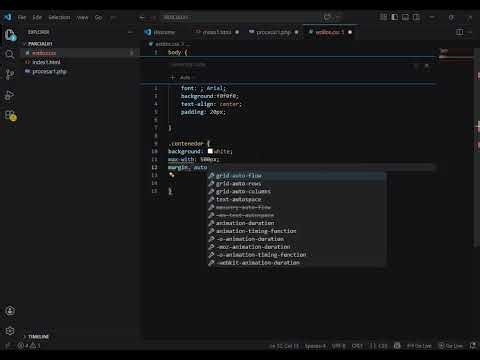Click the notifications bell in status bar
The image size is (480, 360).
(x=473, y=346)
